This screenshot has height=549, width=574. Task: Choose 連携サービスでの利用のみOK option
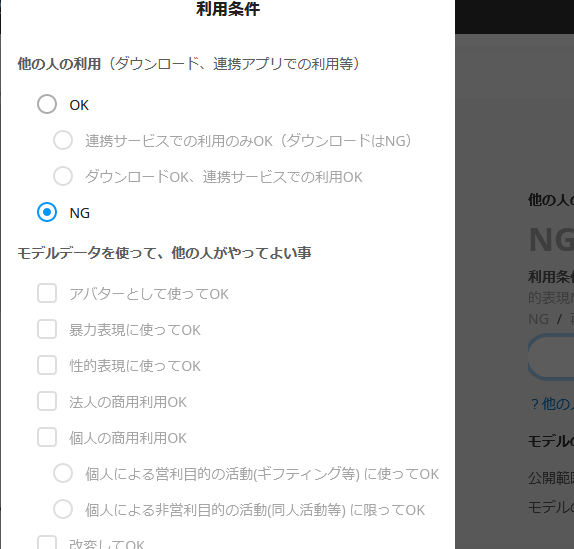pyautogui.click(x=63, y=140)
